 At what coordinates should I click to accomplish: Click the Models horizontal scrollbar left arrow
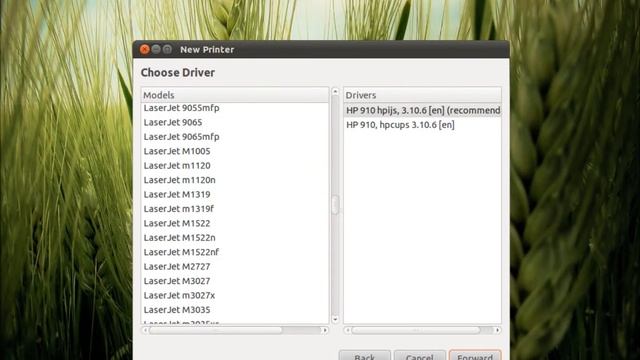click(145, 330)
